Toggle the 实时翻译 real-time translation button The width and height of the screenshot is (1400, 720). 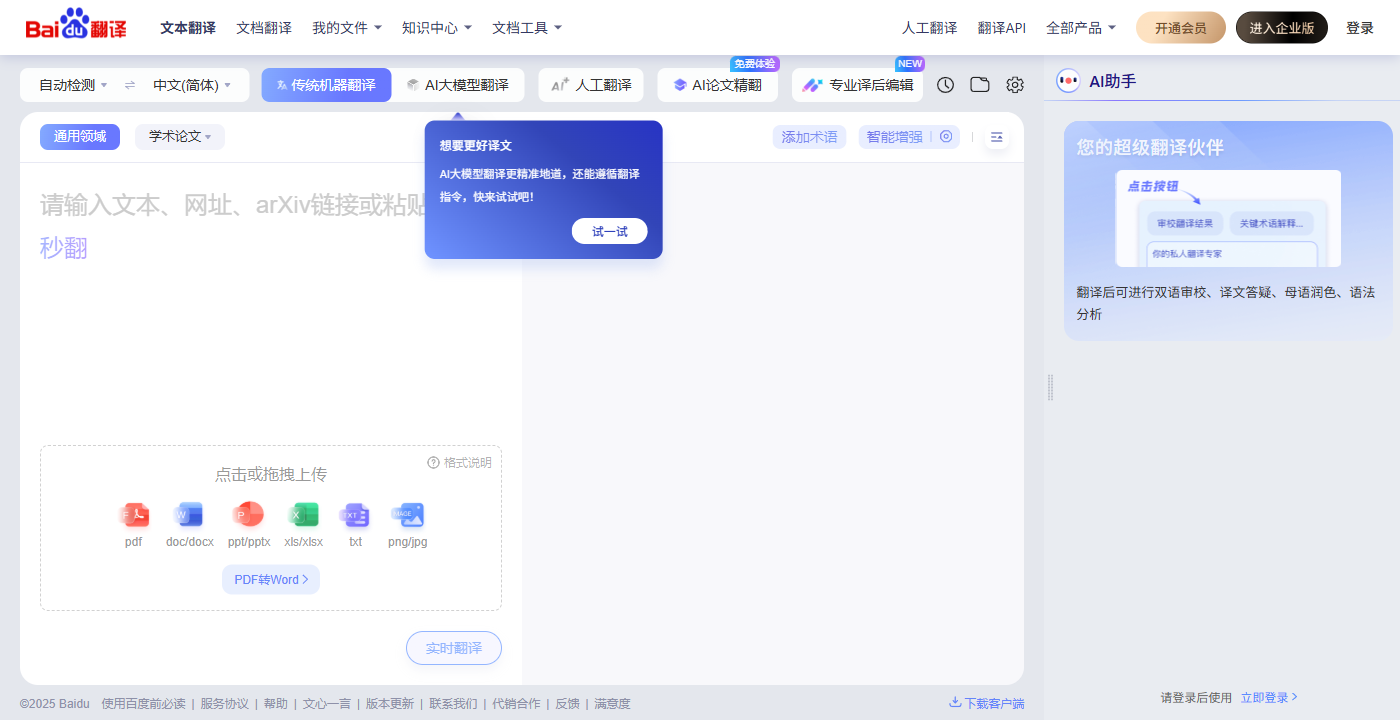tap(453, 648)
